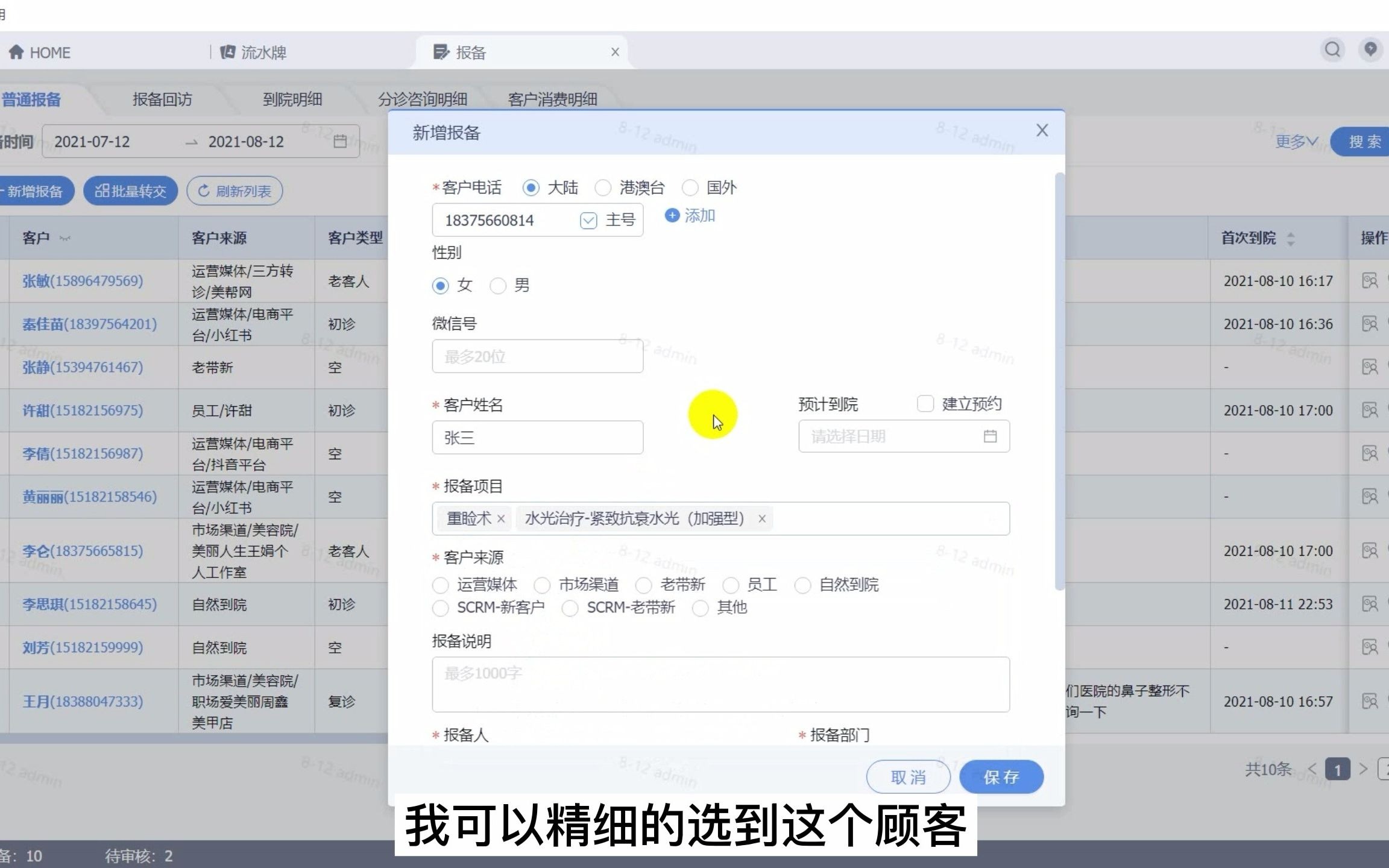Viewport: 1389px width, 868px height.
Task: Click the dialog vertical scrollbar
Action: tap(1059, 381)
